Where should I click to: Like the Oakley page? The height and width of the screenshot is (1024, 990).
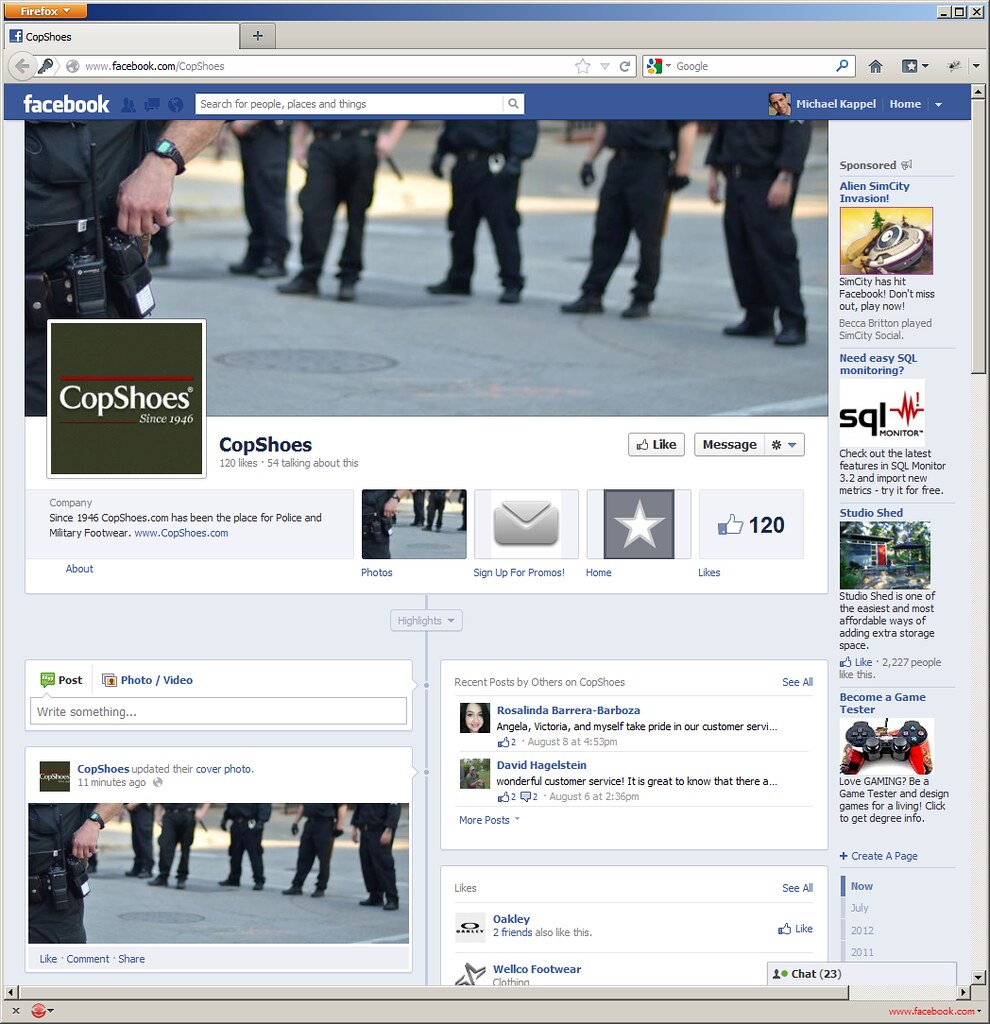(x=795, y=929)
